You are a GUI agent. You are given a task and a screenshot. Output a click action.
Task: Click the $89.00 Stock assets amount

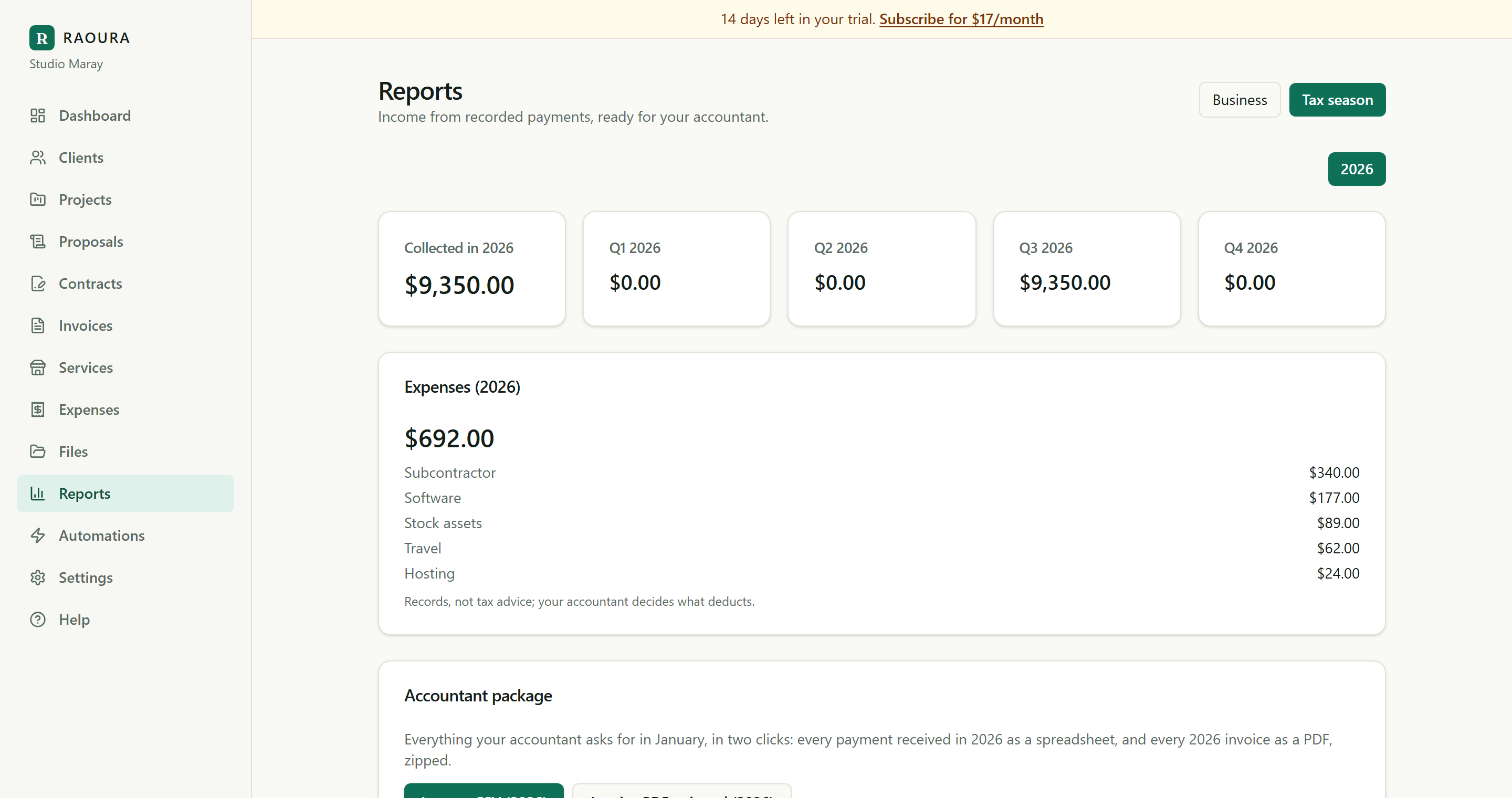tap(1338, 523)
